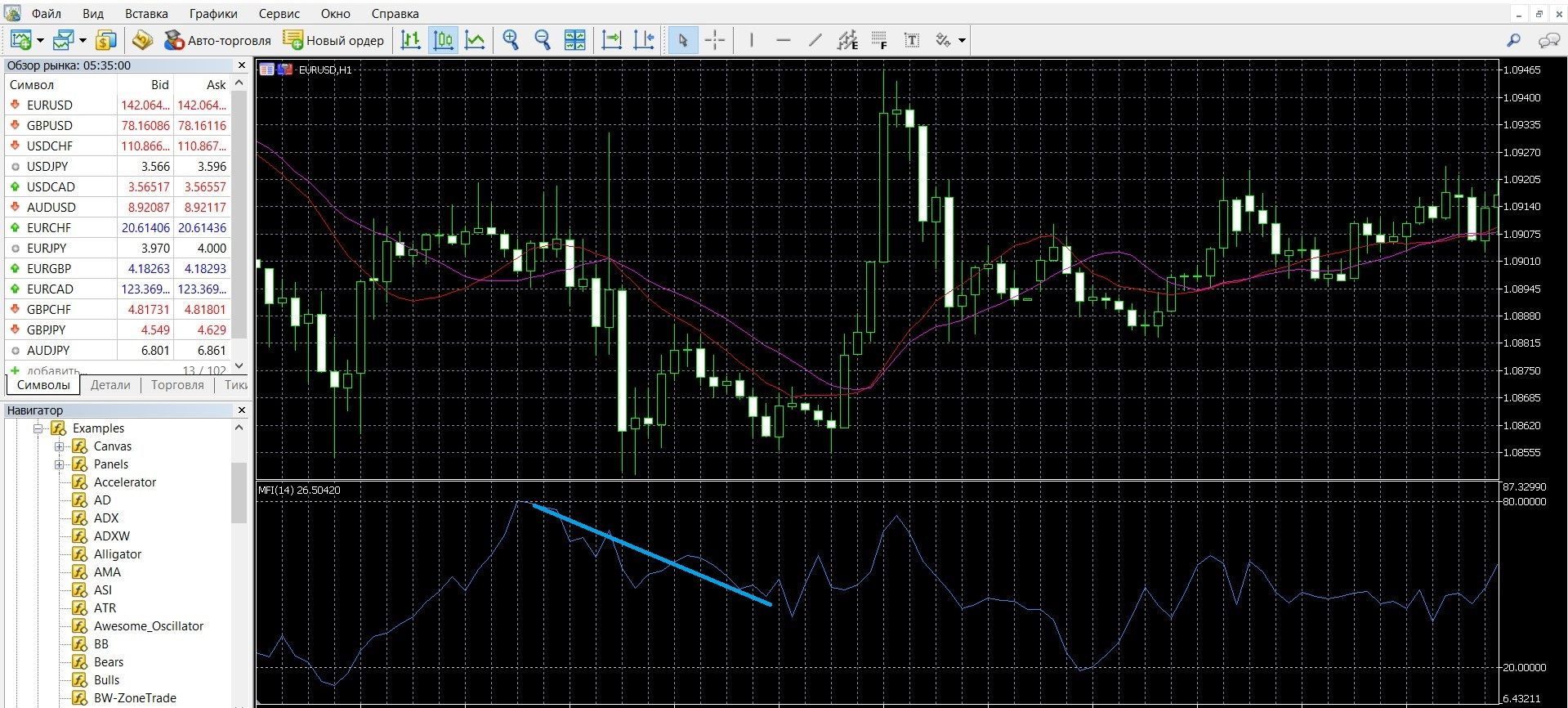Viewport: 1568px width, 708px height.
Task: Zoom in on the chart
Action: click(x=511, y=39)
